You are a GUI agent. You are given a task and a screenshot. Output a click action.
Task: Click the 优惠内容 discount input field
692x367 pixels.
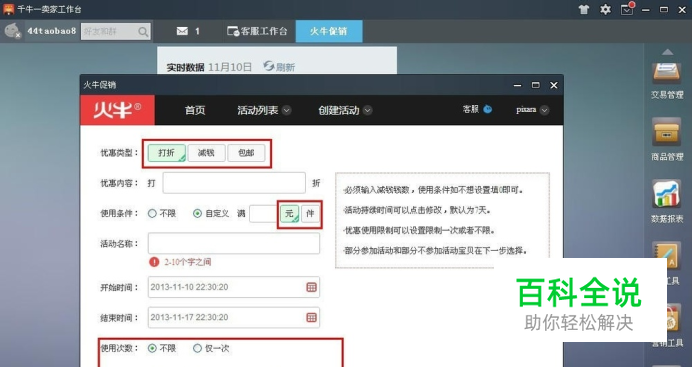pos(234,183)
